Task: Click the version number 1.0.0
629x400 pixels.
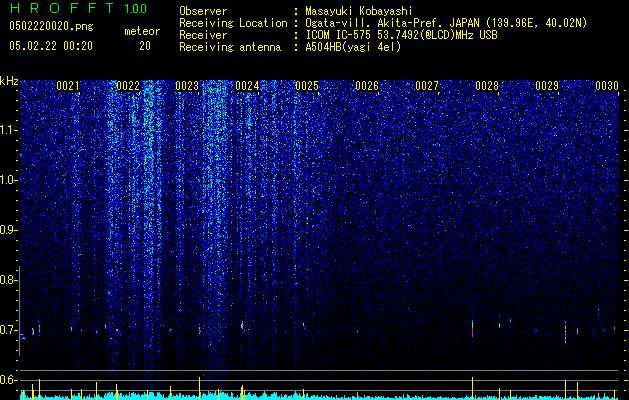Action: click(x=136, y=8)
